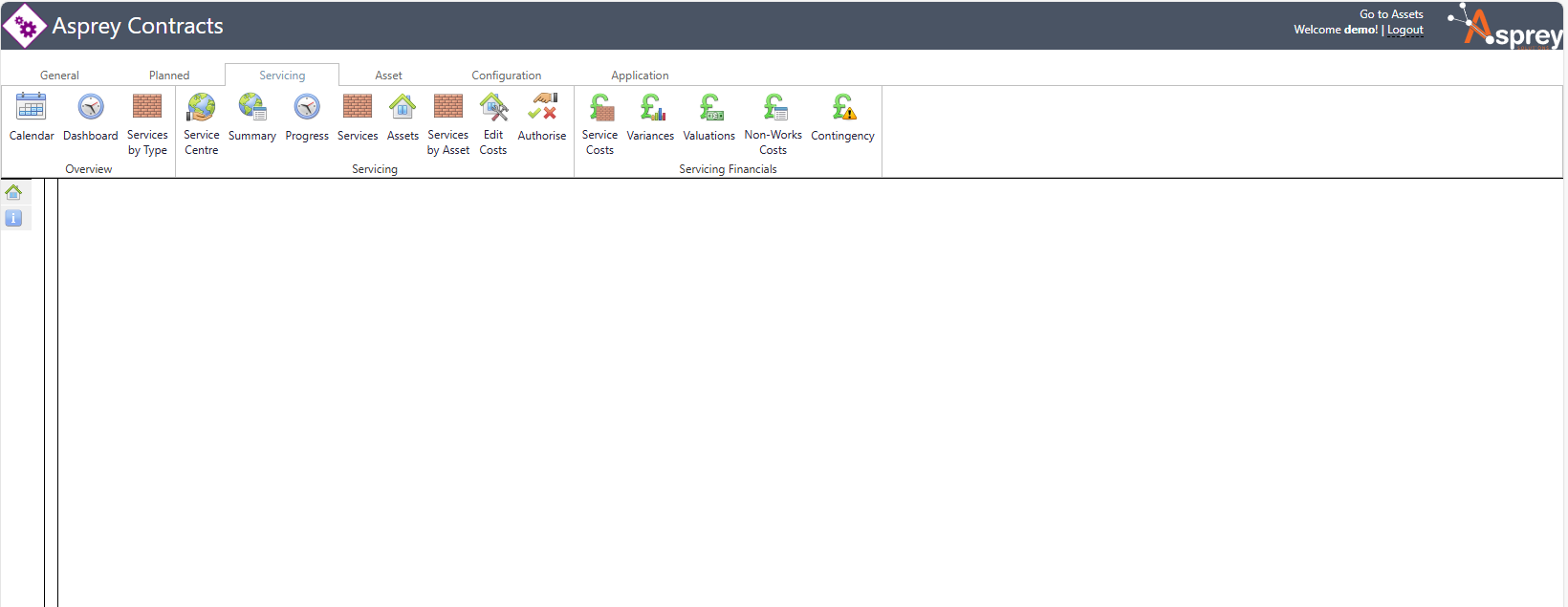Image resolution: width=1568 pixels, height=607 pixels.
Task: Switch to the Configuration tab
Action: [506, 76]
